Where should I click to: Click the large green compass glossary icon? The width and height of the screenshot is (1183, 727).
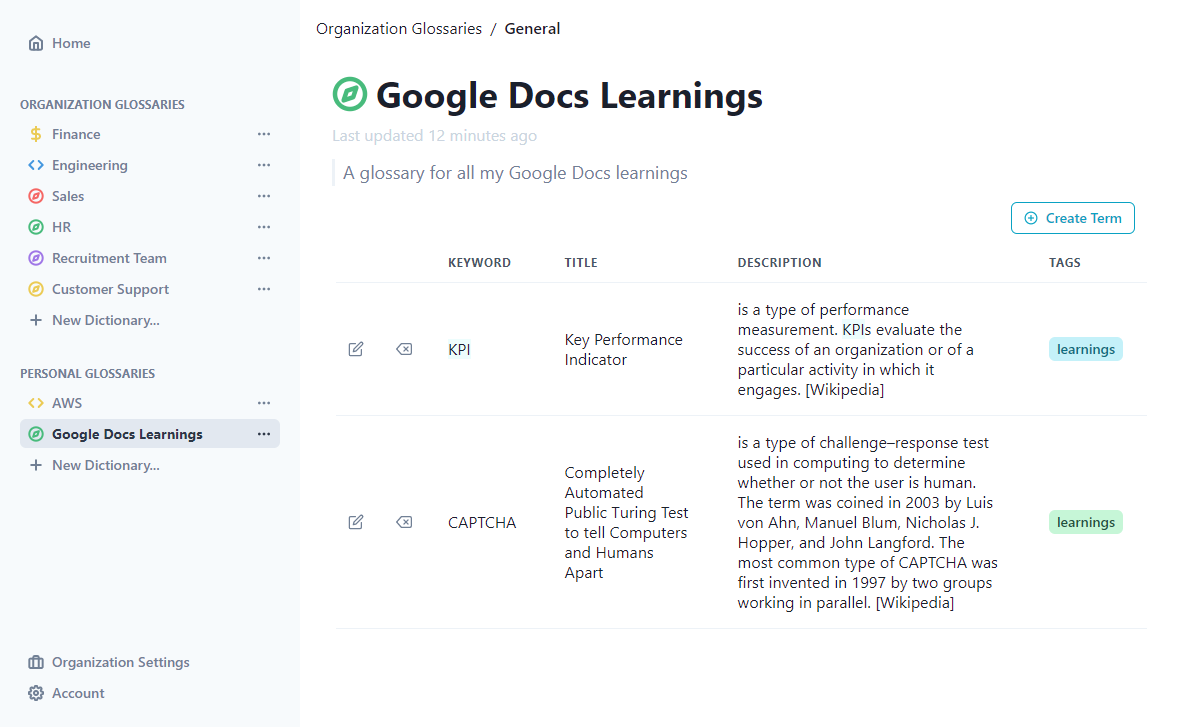click(350, 94)
